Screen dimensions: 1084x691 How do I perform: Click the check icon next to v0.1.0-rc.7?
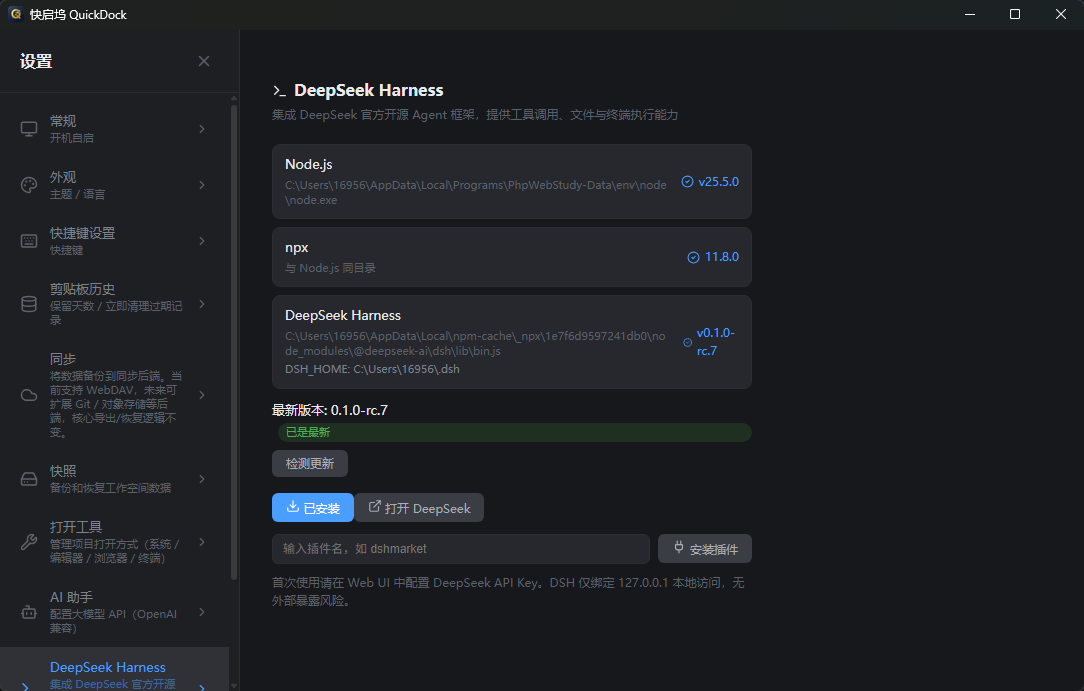[687, 342]
